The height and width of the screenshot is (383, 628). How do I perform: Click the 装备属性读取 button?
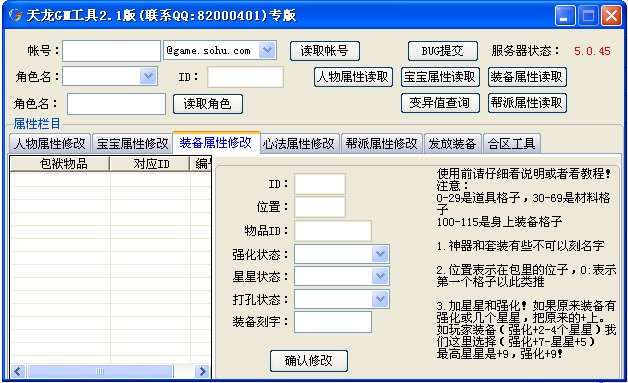click(x=527, y=77)
